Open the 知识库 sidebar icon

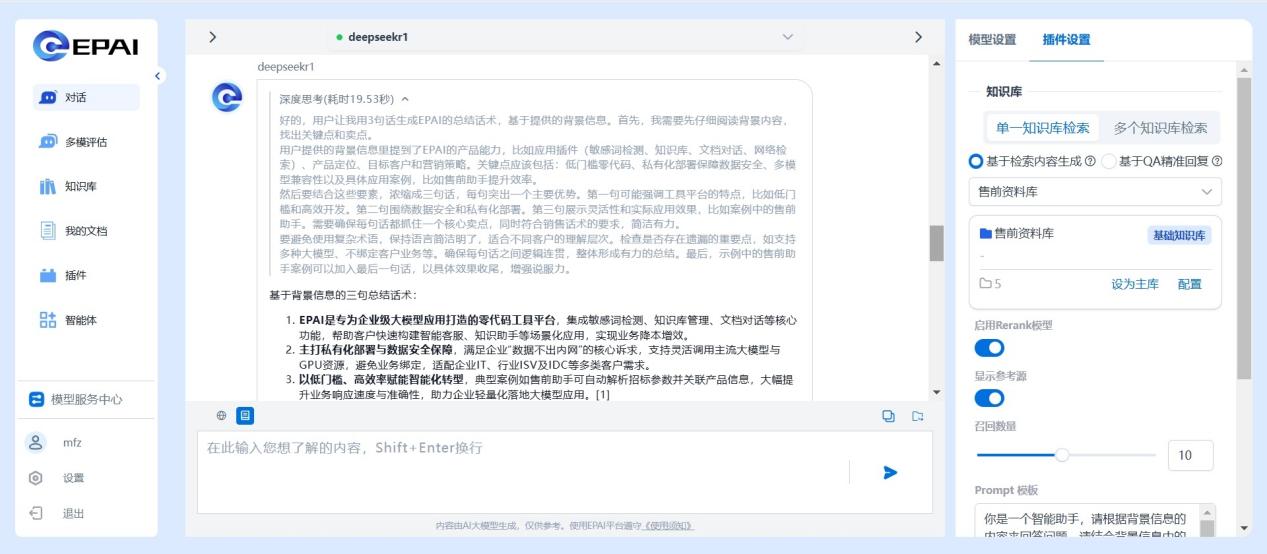point(47,186)
